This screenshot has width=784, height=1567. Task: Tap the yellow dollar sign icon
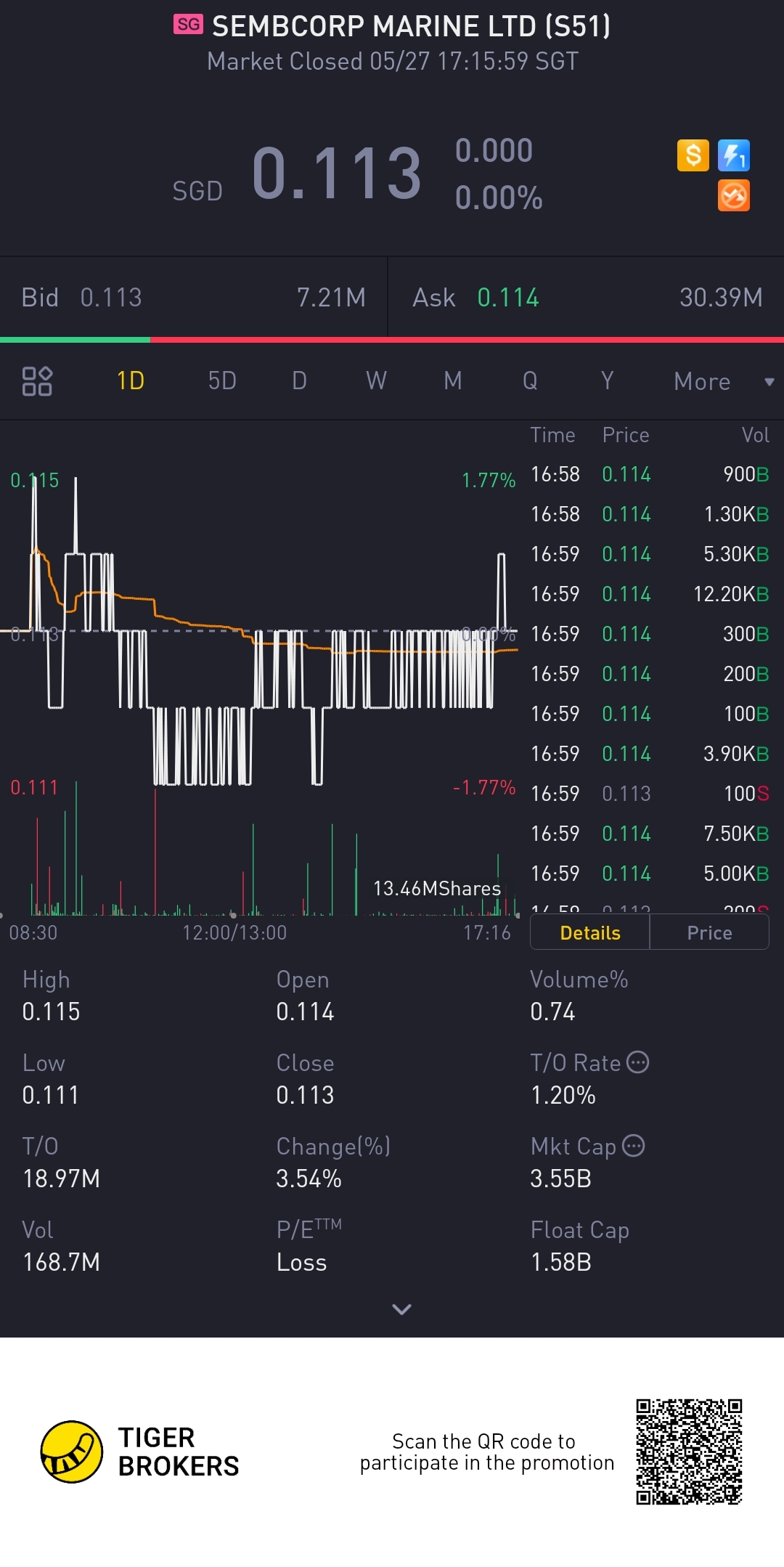click(693, 155)
